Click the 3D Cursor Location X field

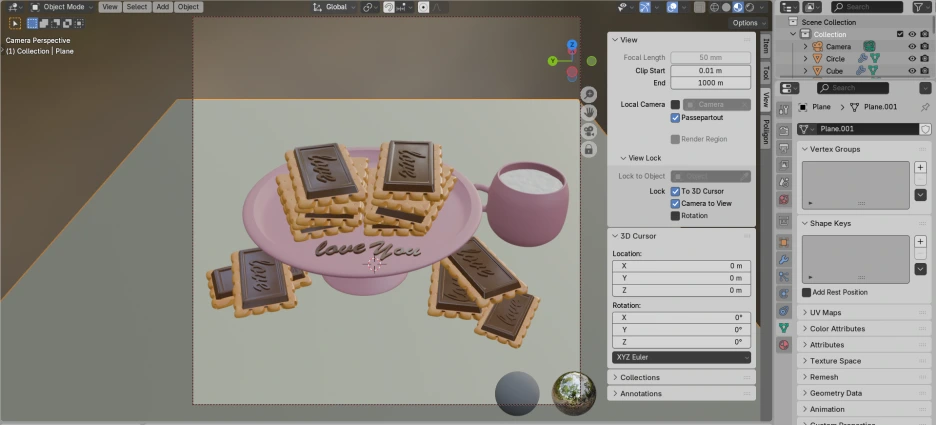click(681, 266)
